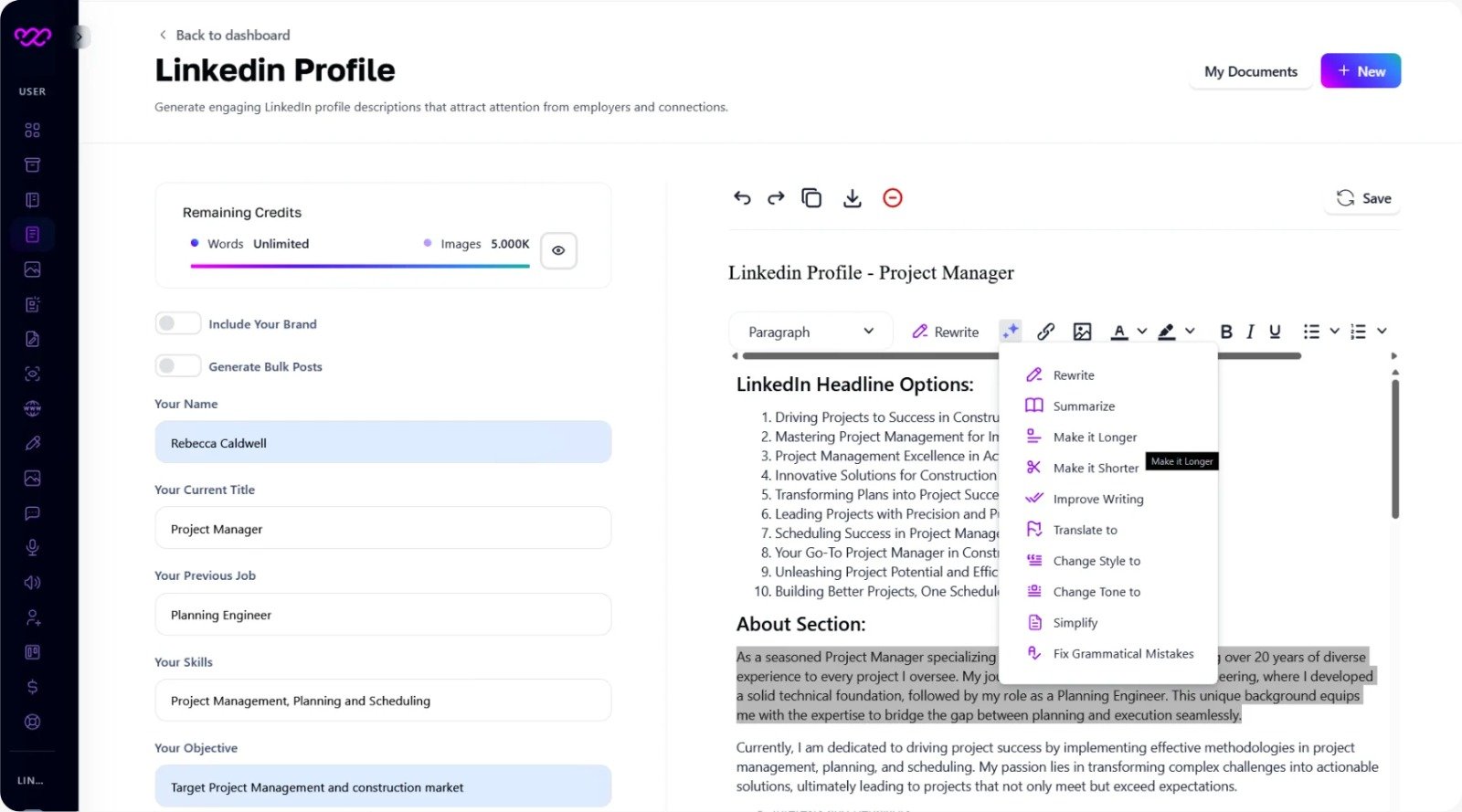Toggle underline formatting
This screenshot has height=812, width=1462.
(x=1275, y=331)
